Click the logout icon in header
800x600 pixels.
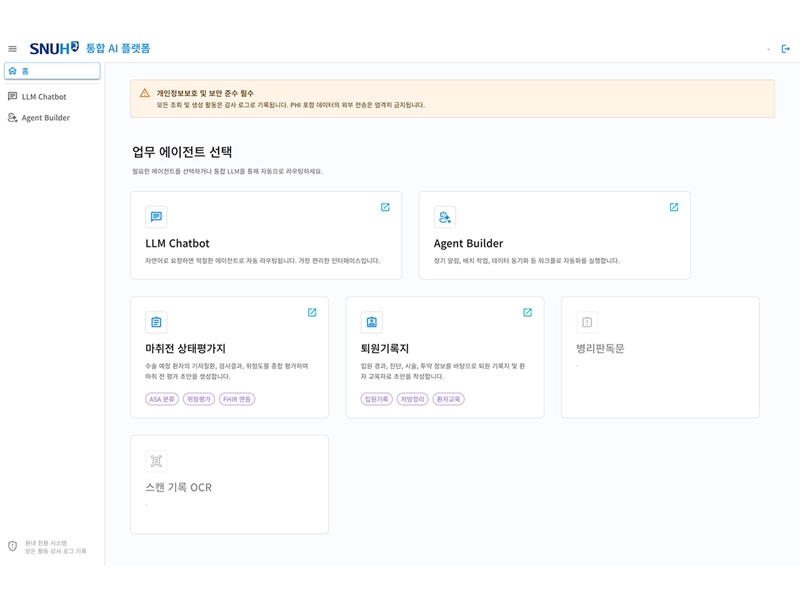tap(785, 48)
